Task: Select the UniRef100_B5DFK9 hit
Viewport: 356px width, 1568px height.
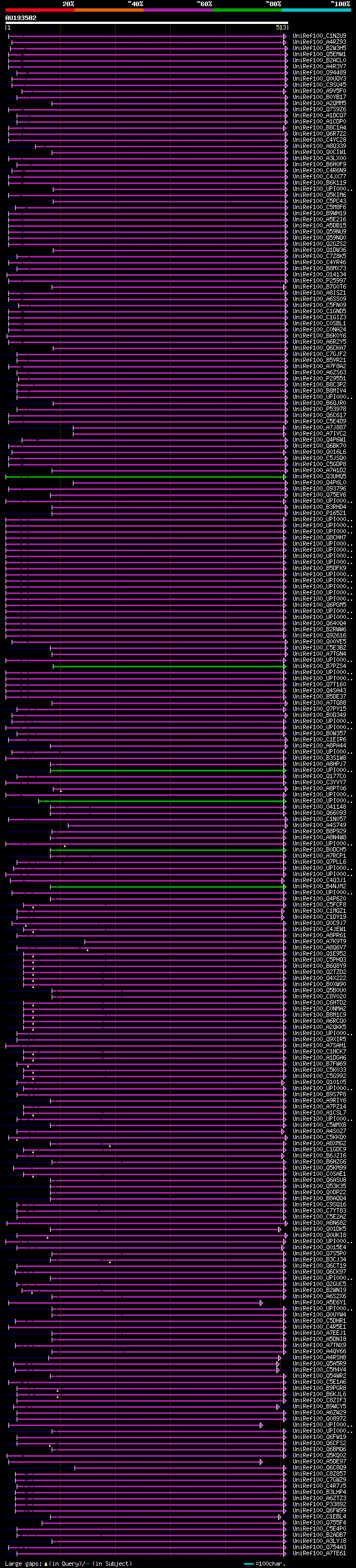Action: [x=319, y=568]
